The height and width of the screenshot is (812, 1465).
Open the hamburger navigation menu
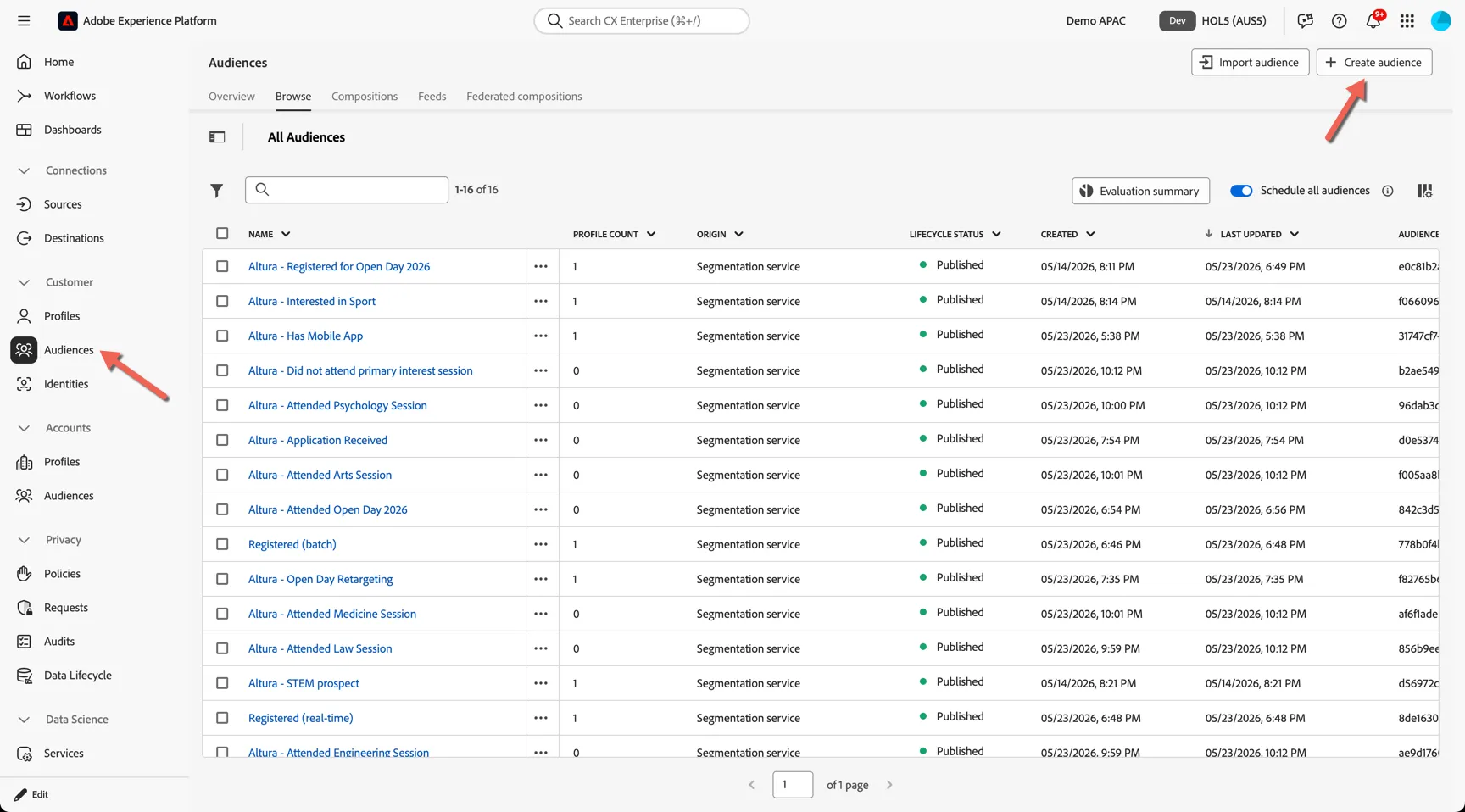(x=24, y=21)
